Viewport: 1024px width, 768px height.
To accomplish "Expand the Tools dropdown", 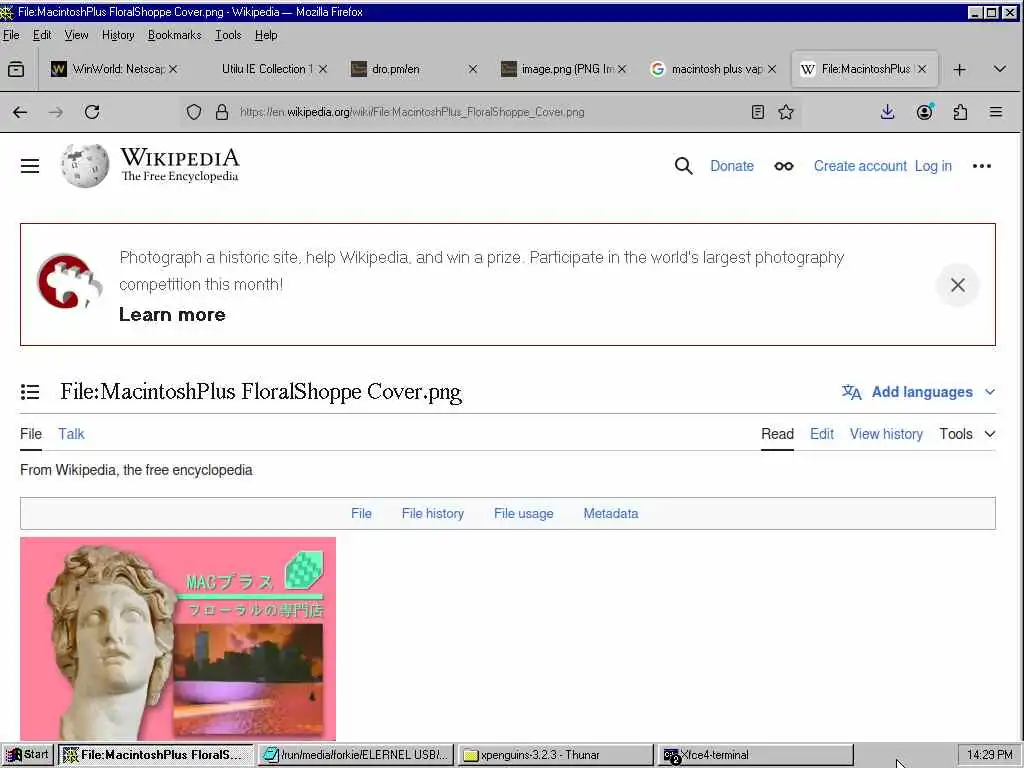I will pyautogui.click(x=968, y=434).
